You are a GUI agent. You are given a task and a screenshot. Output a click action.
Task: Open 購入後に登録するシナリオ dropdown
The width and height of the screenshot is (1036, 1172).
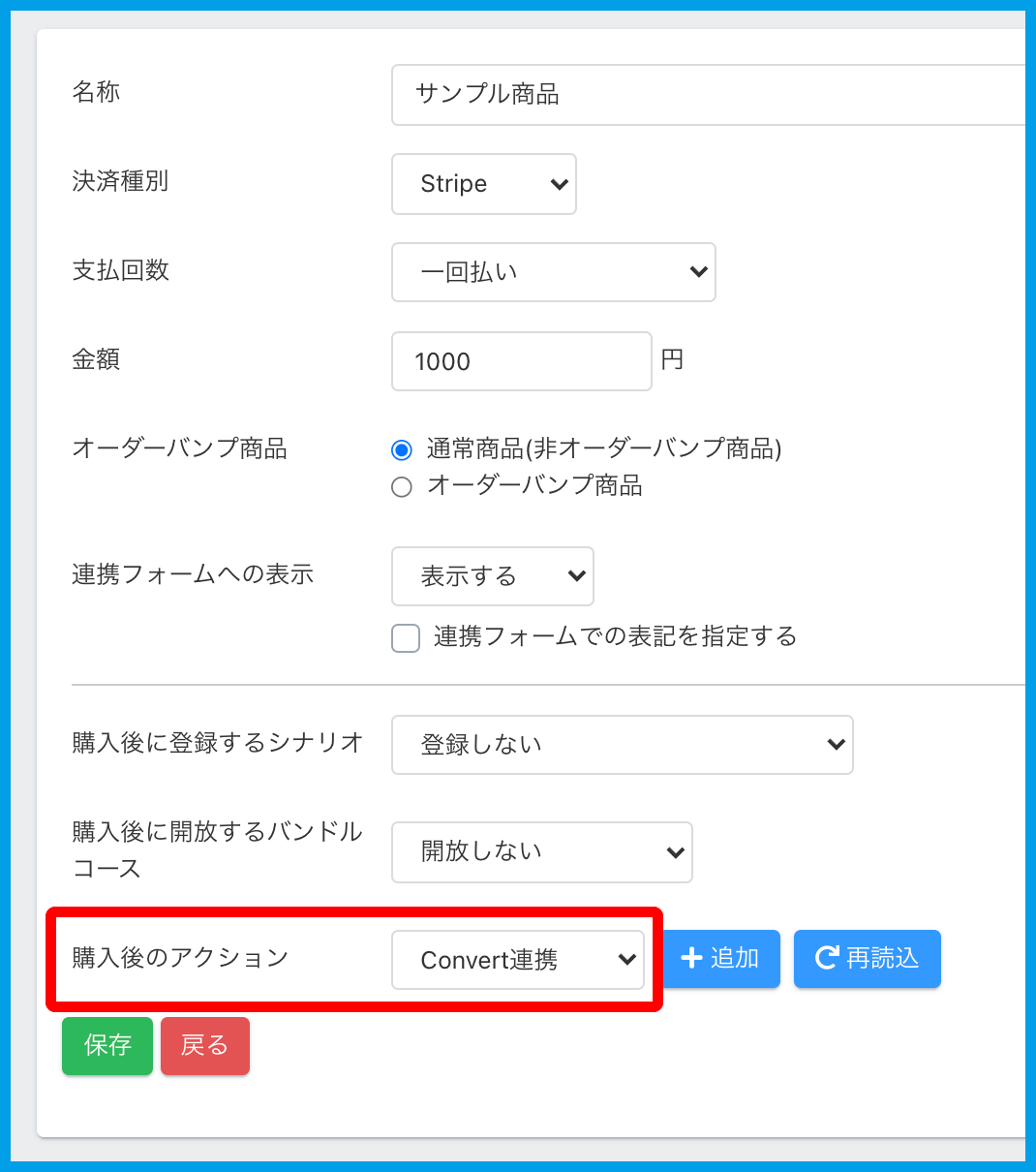point(622,745)
